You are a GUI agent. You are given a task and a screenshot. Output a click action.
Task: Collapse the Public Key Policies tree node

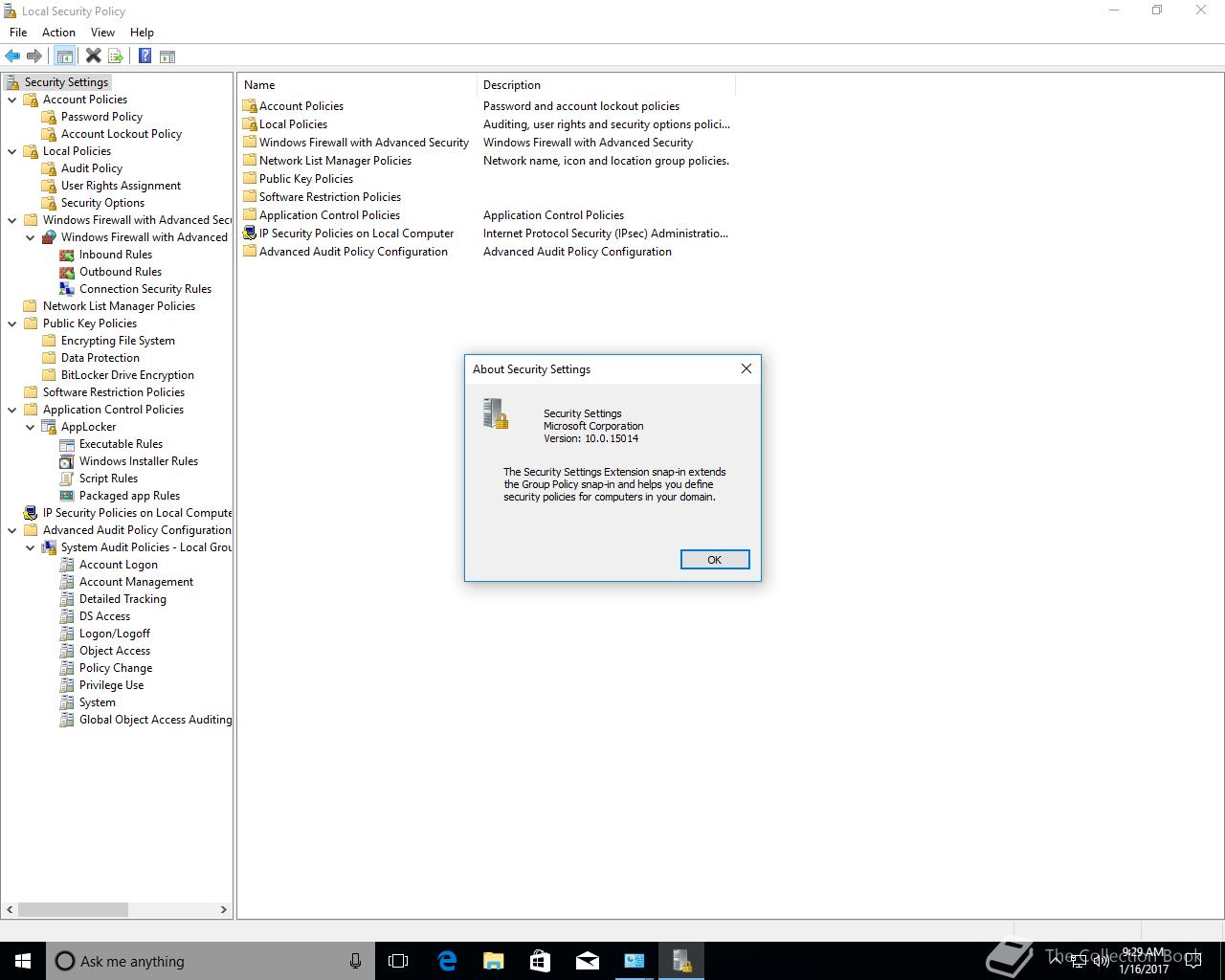coord(12,323)
